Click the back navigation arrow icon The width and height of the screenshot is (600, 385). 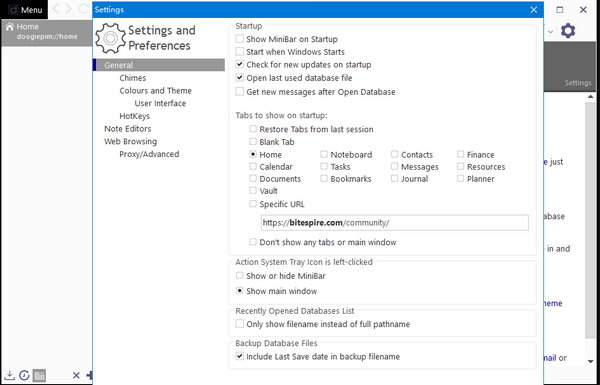(x=56, y=8)
